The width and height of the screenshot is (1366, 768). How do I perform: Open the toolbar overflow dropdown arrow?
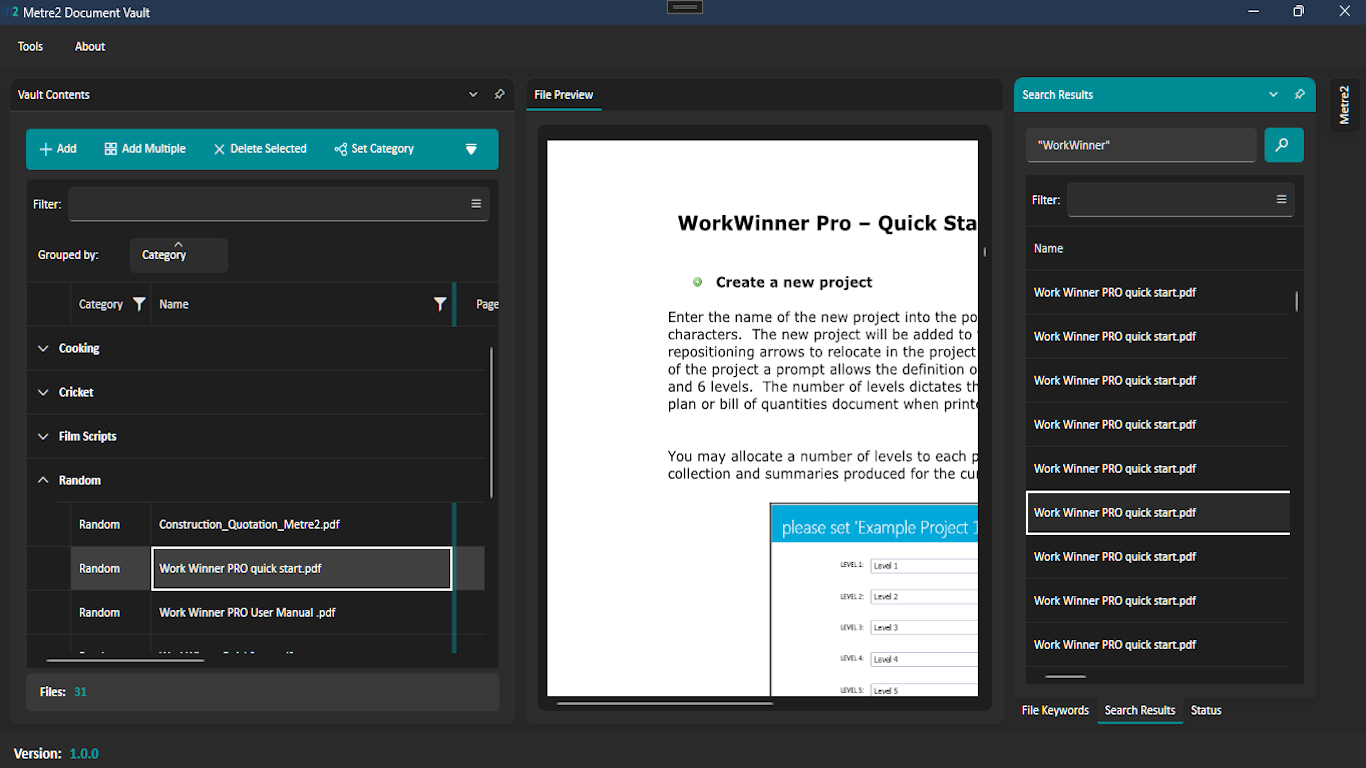click(471, 149)
